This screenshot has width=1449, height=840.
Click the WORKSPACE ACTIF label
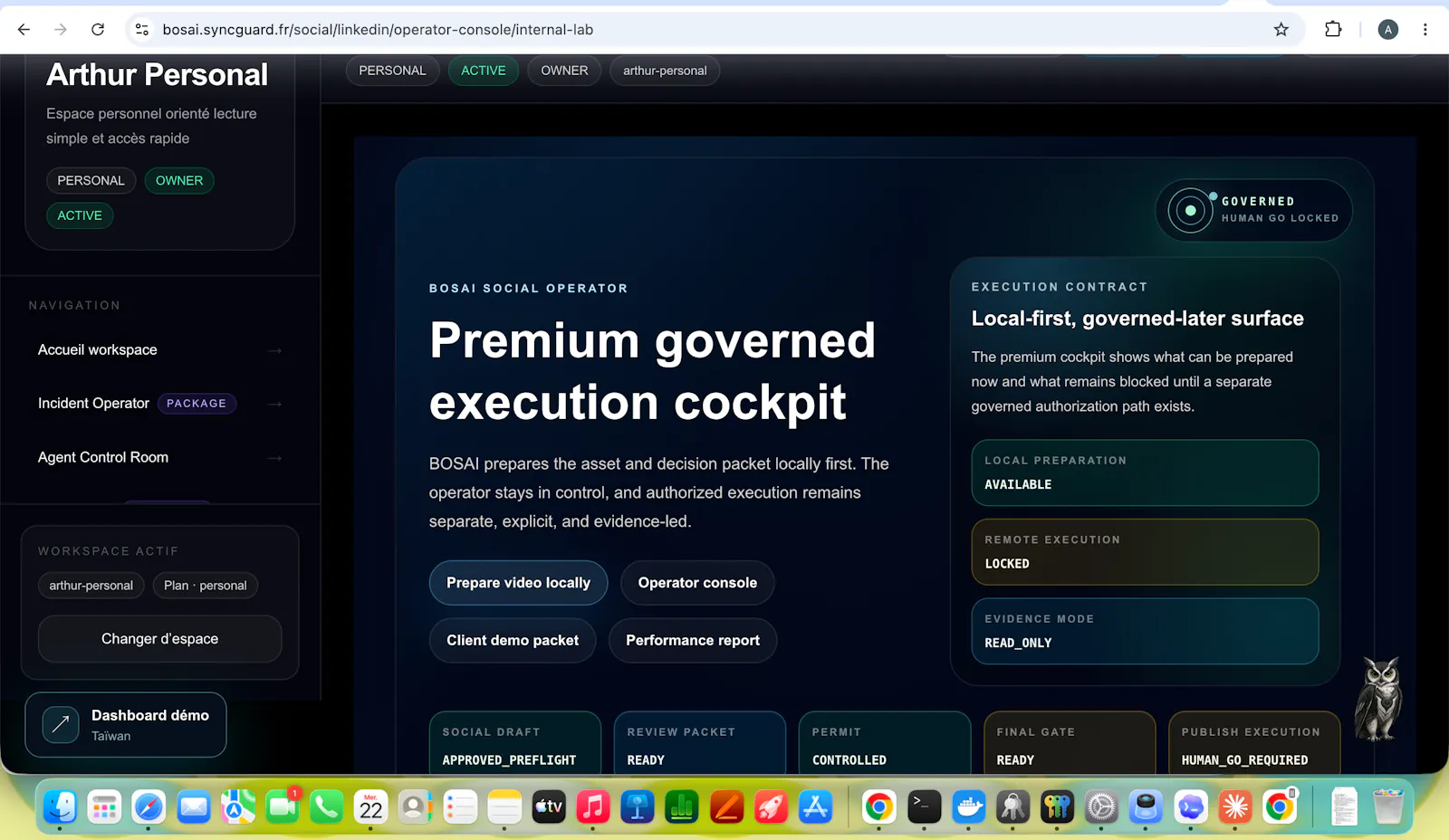[x=108, y=551]
